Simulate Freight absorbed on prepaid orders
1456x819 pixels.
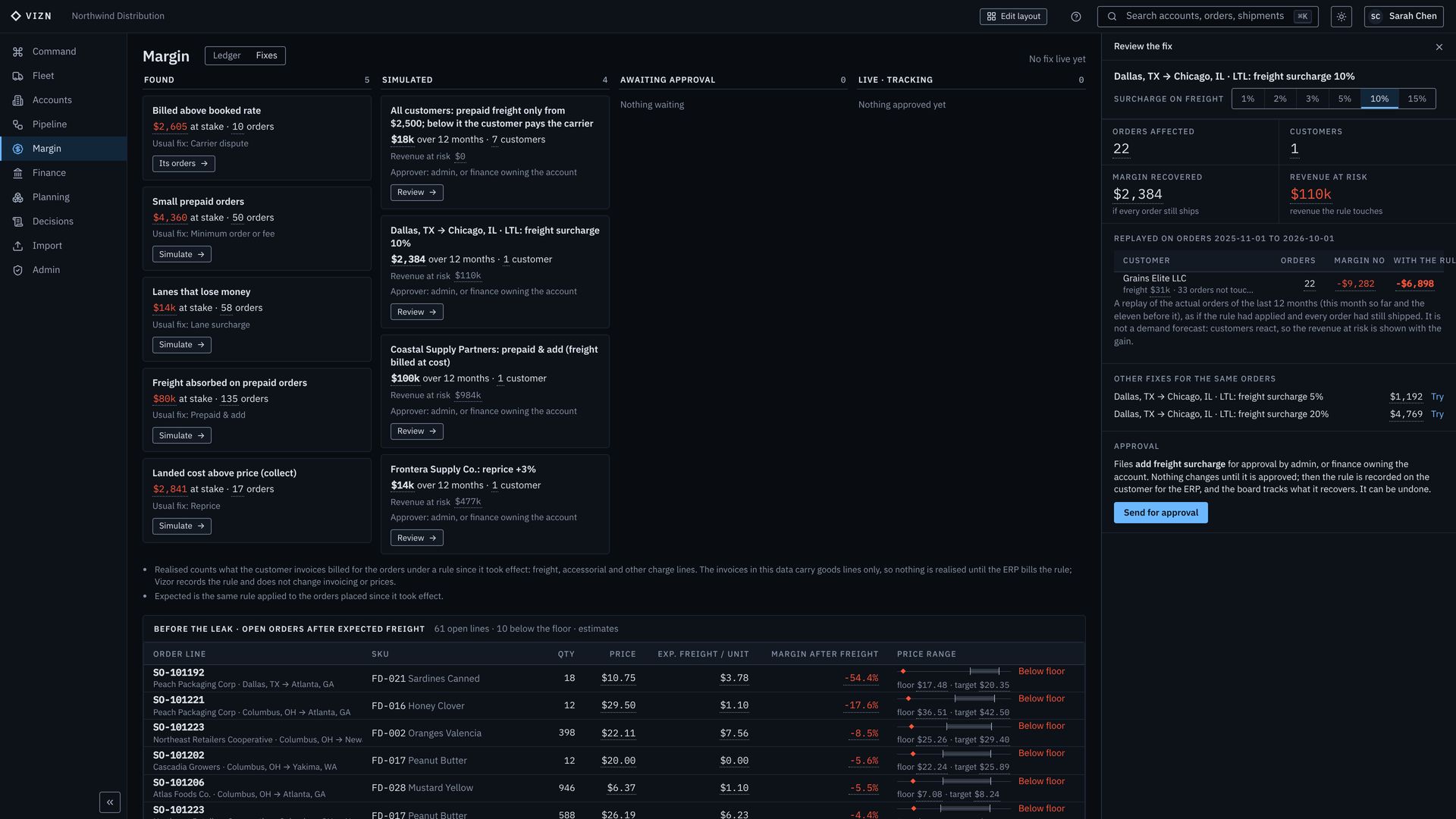click(x=182, y=436)
